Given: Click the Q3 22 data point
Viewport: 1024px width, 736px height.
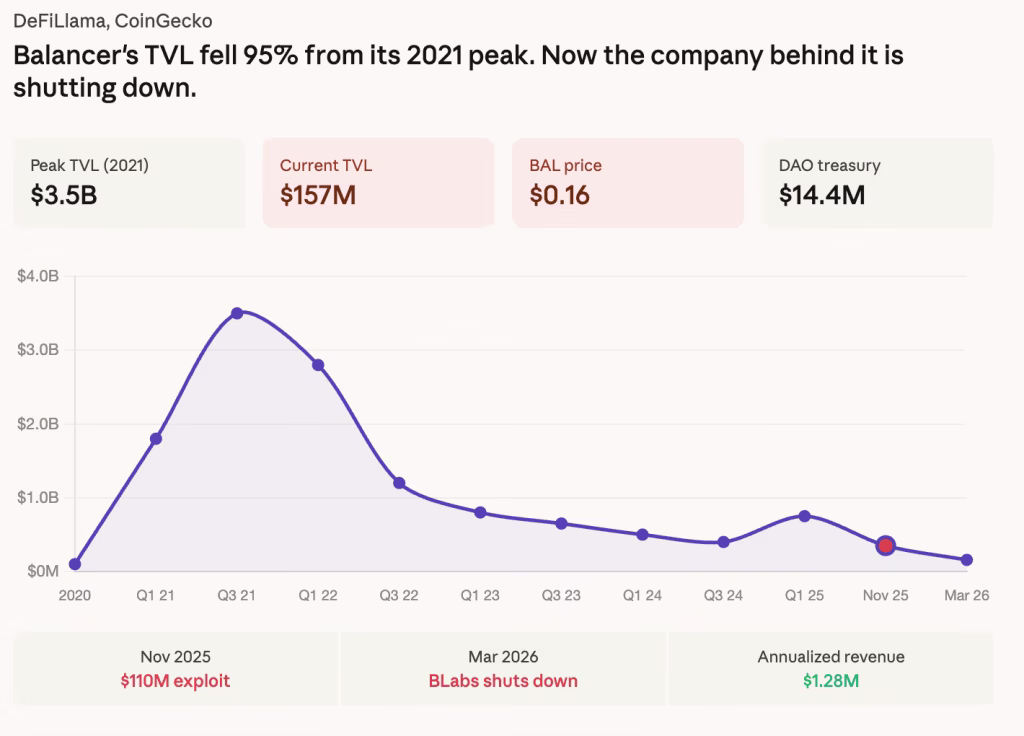Looking at the screenshot, I should point(399,483).
